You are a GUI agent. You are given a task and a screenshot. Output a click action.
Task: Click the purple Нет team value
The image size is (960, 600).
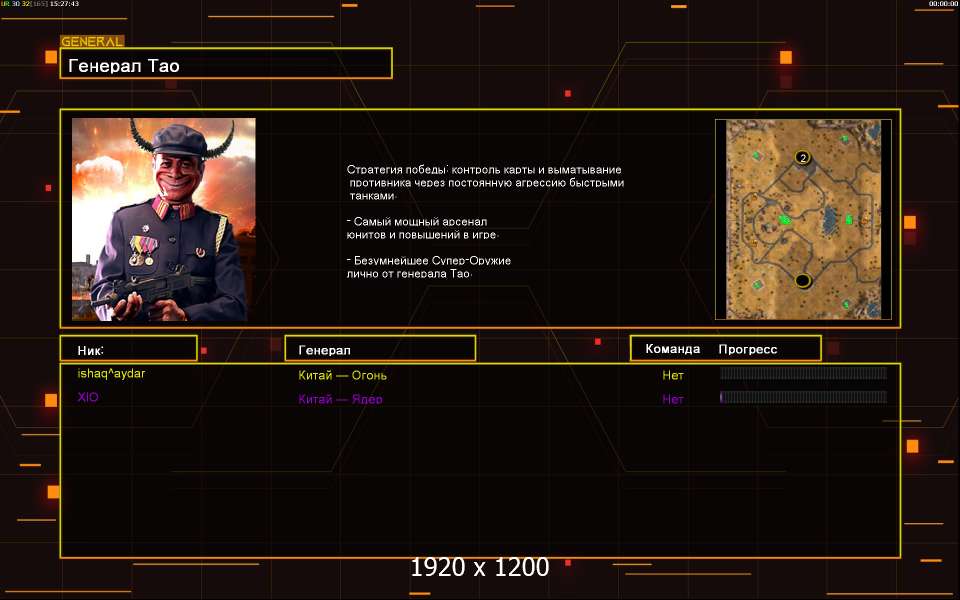673,400
